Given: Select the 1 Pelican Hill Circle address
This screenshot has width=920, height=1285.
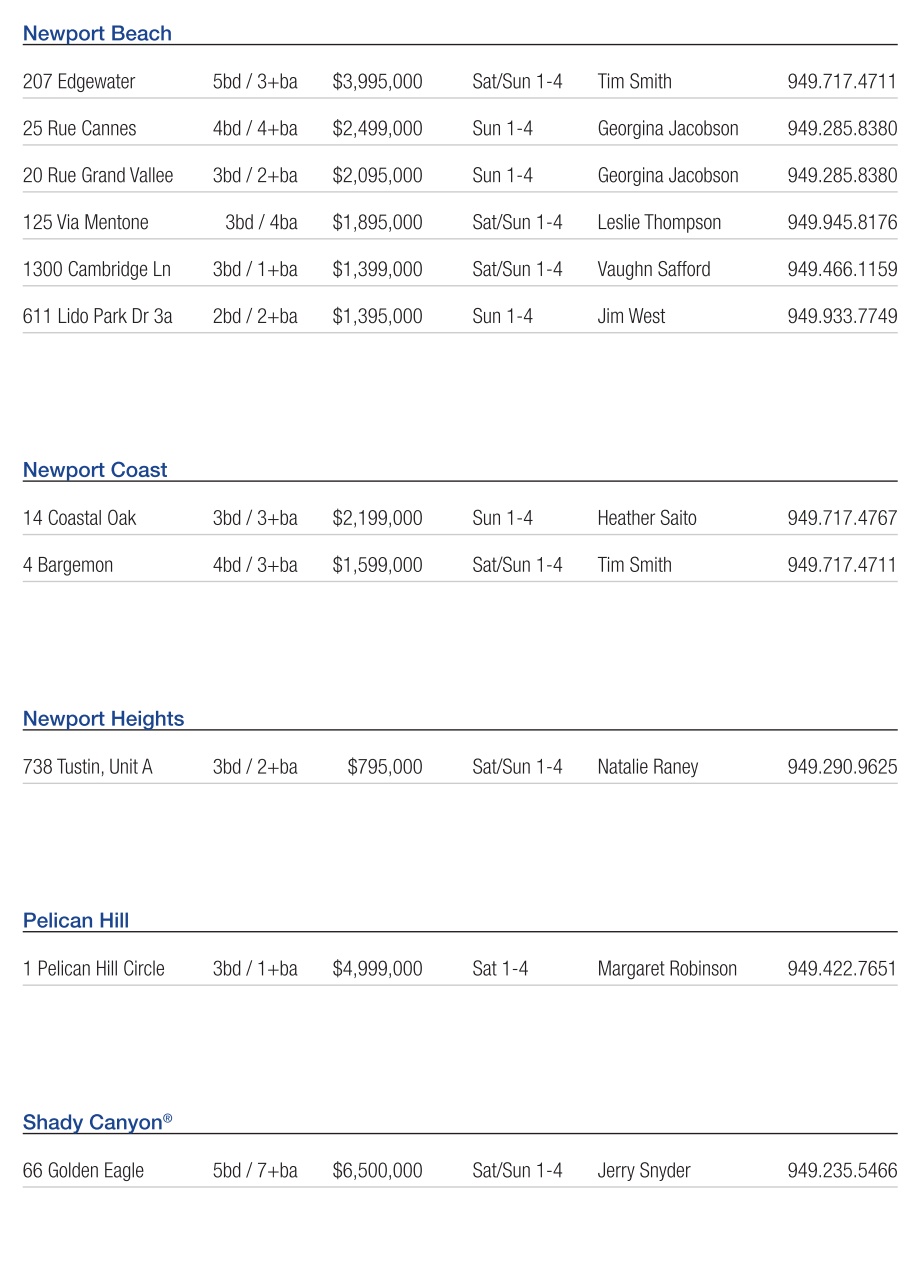Looking at the screenshot, I should [x=94, y=969].
